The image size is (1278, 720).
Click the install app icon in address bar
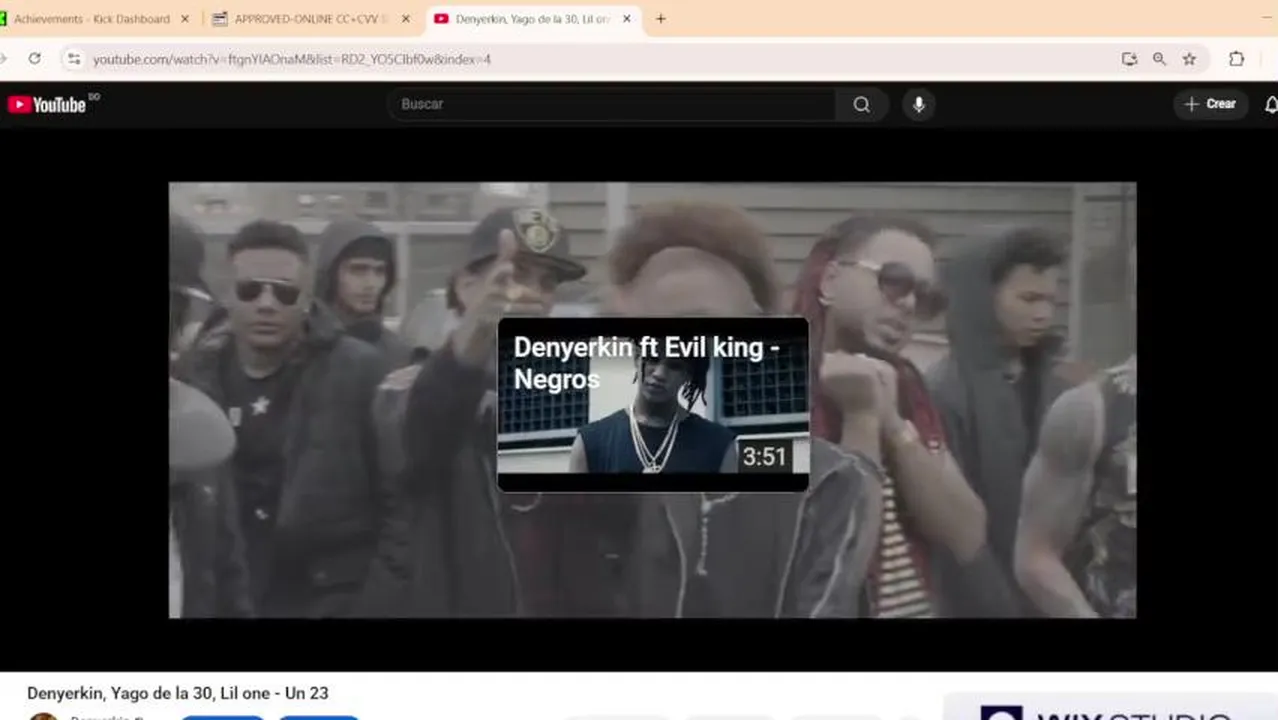click(x=1130, y=59)
